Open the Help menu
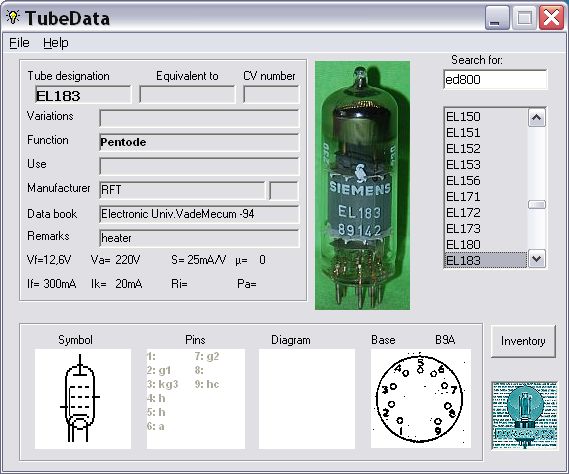Screen dimensions: 569x474 click(56, 43)
